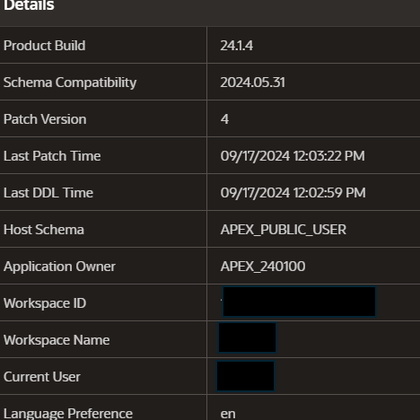Click the 'Last Patch Time' label
This screenshot has width=420, height=420.
click(52, 156)
